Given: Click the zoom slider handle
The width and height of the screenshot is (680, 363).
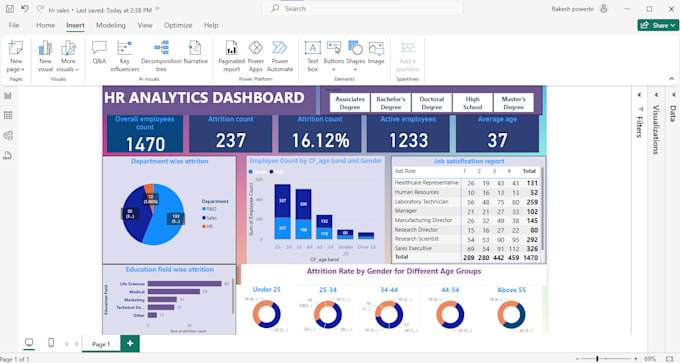Looking at the screenshot, I should [x=597, y=359].
